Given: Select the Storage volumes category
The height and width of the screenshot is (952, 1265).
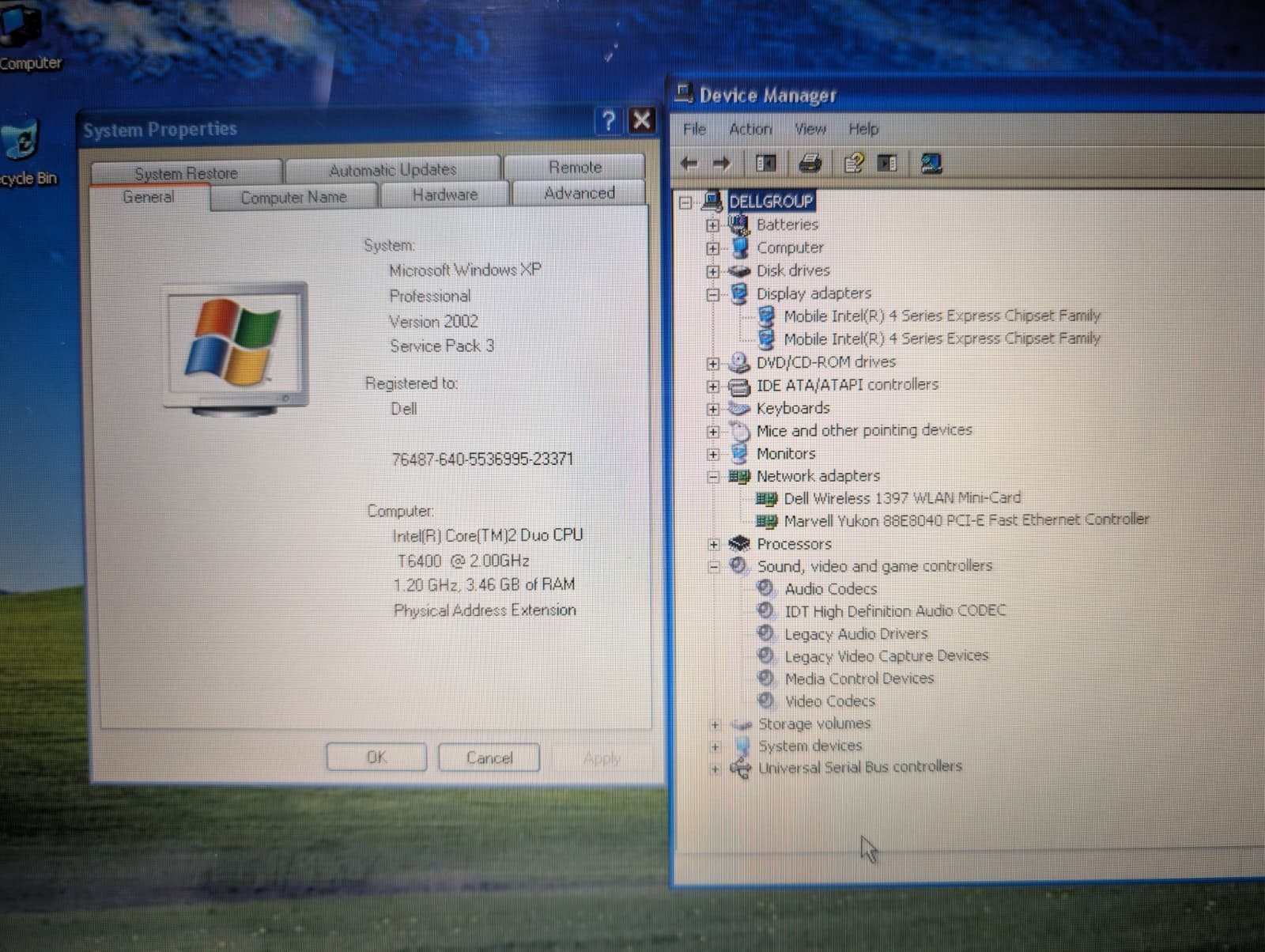Looking at the screenshot, I should (814, 723).
